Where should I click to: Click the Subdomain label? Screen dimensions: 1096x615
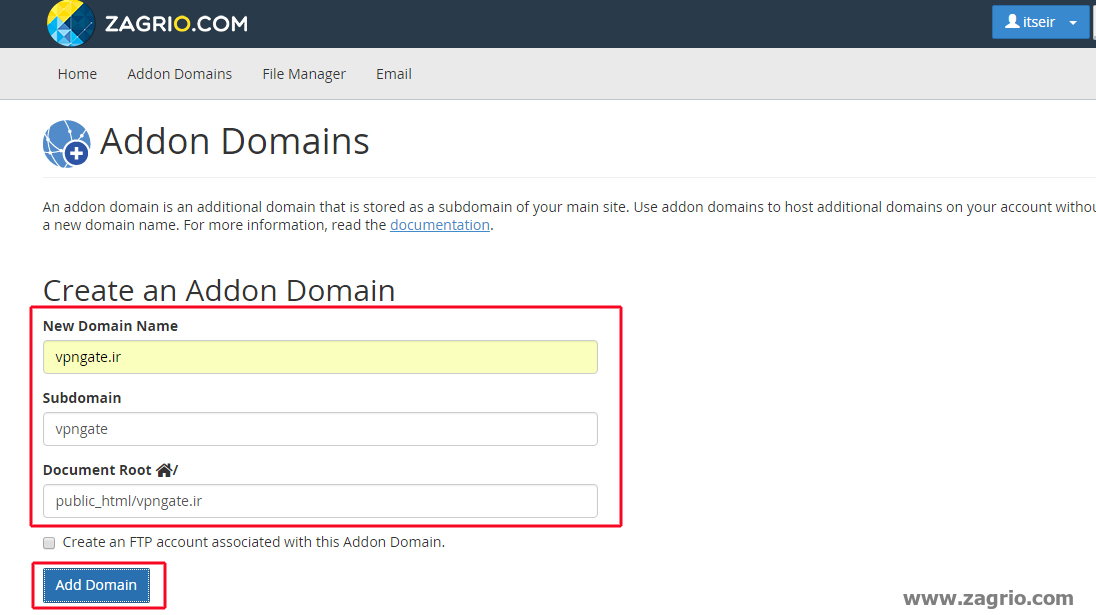(82, 398)
